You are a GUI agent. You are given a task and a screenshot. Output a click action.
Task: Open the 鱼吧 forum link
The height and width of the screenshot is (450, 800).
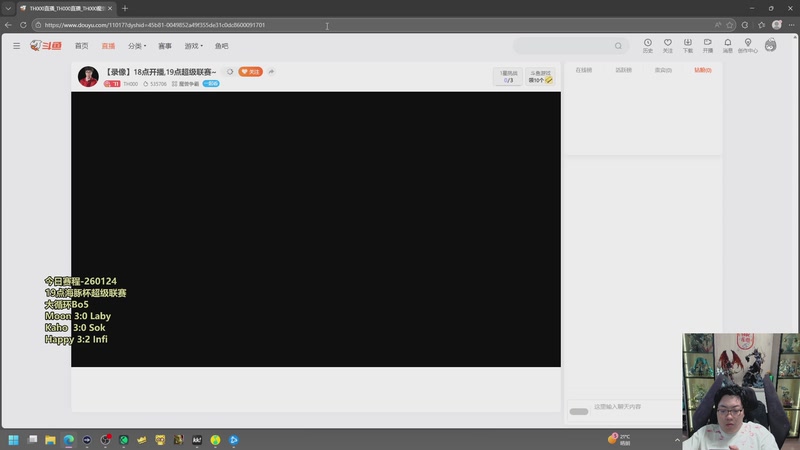tap(221, 46)
